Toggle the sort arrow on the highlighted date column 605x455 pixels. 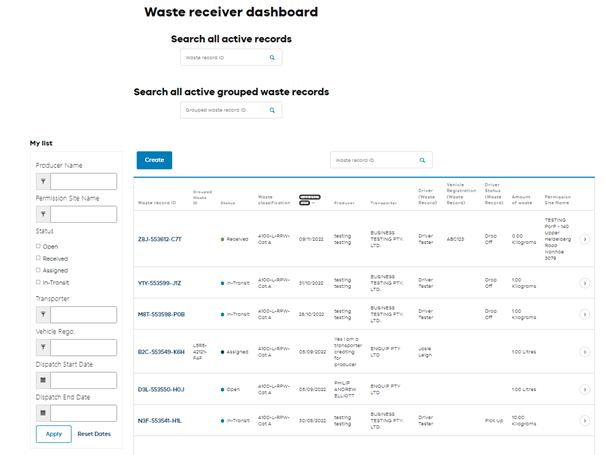(x=314, y=203)
